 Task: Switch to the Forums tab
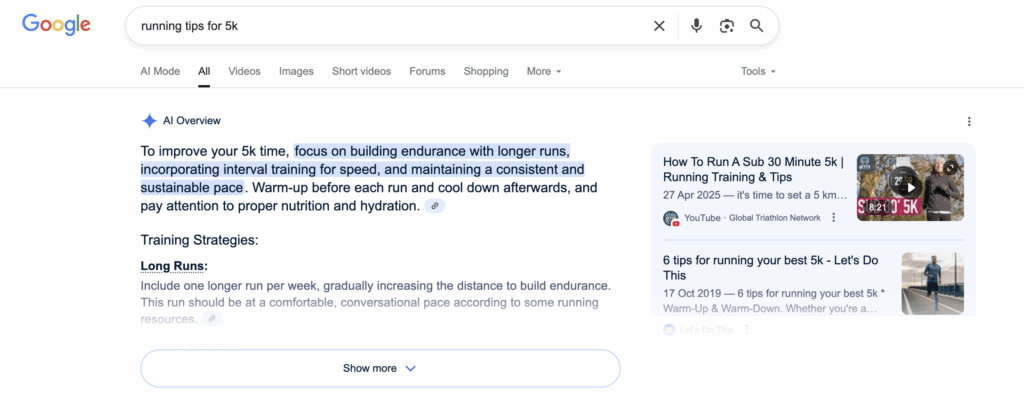pyautogui.click(x=427, y=71)
